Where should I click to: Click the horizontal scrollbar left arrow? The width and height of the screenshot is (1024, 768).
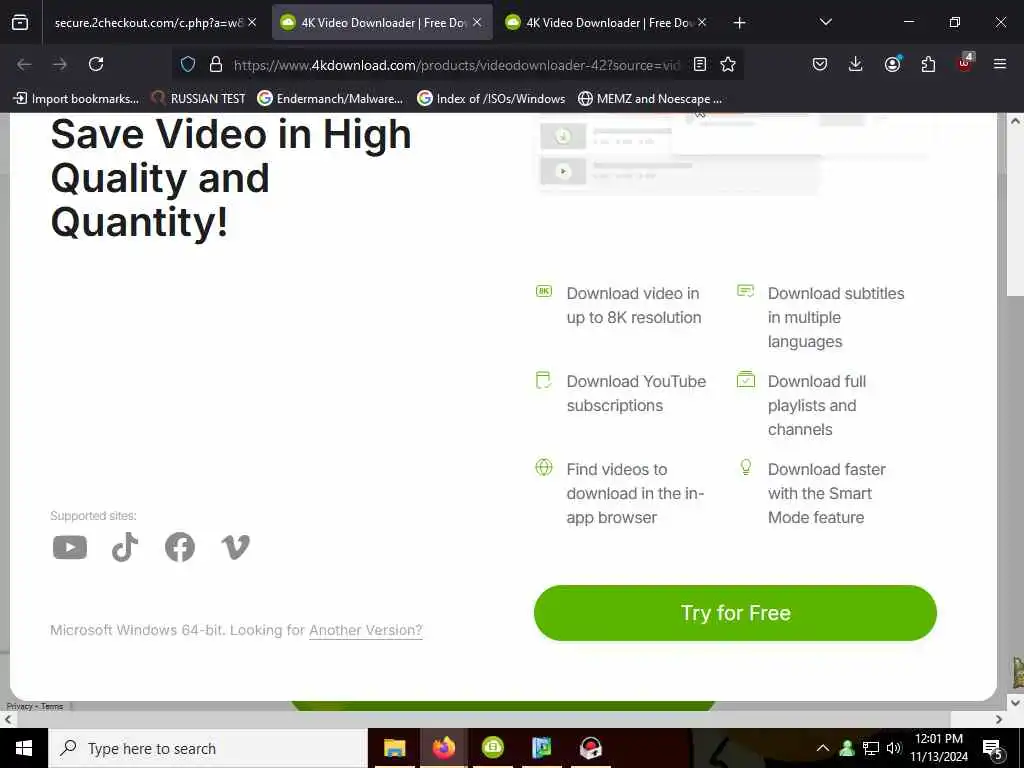pyautogui.click(x=8, y=720)
